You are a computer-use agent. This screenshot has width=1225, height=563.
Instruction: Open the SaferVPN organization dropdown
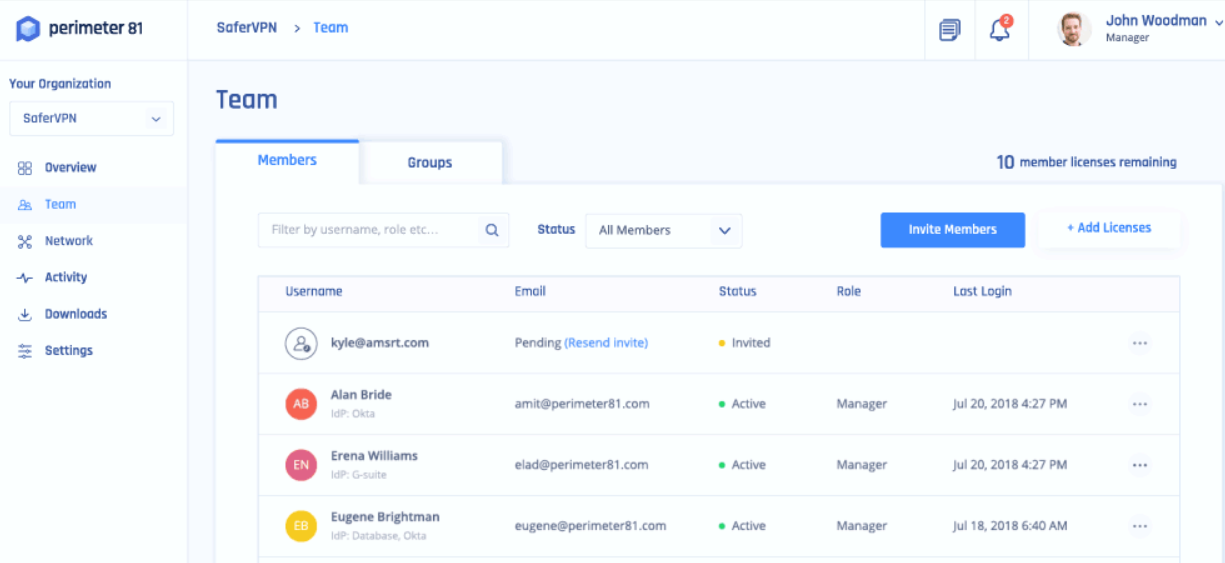click(91, 118)
